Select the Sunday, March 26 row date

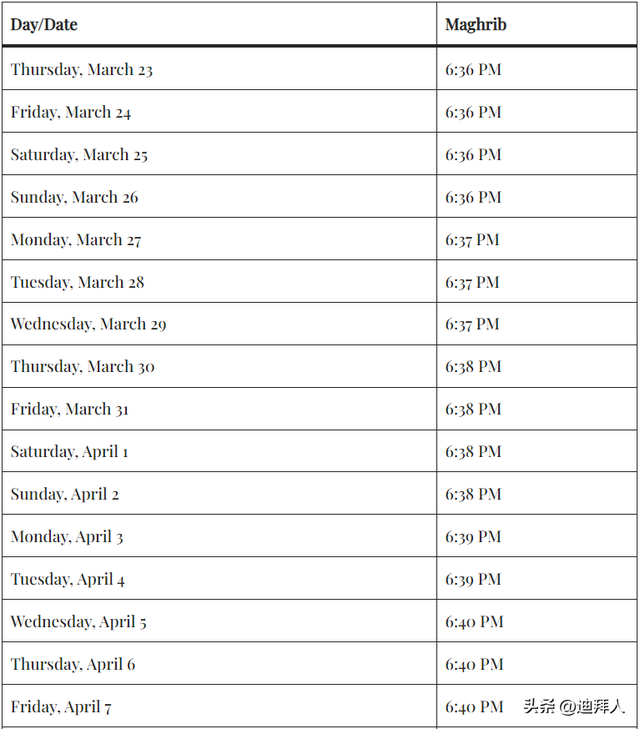point(75,198)
